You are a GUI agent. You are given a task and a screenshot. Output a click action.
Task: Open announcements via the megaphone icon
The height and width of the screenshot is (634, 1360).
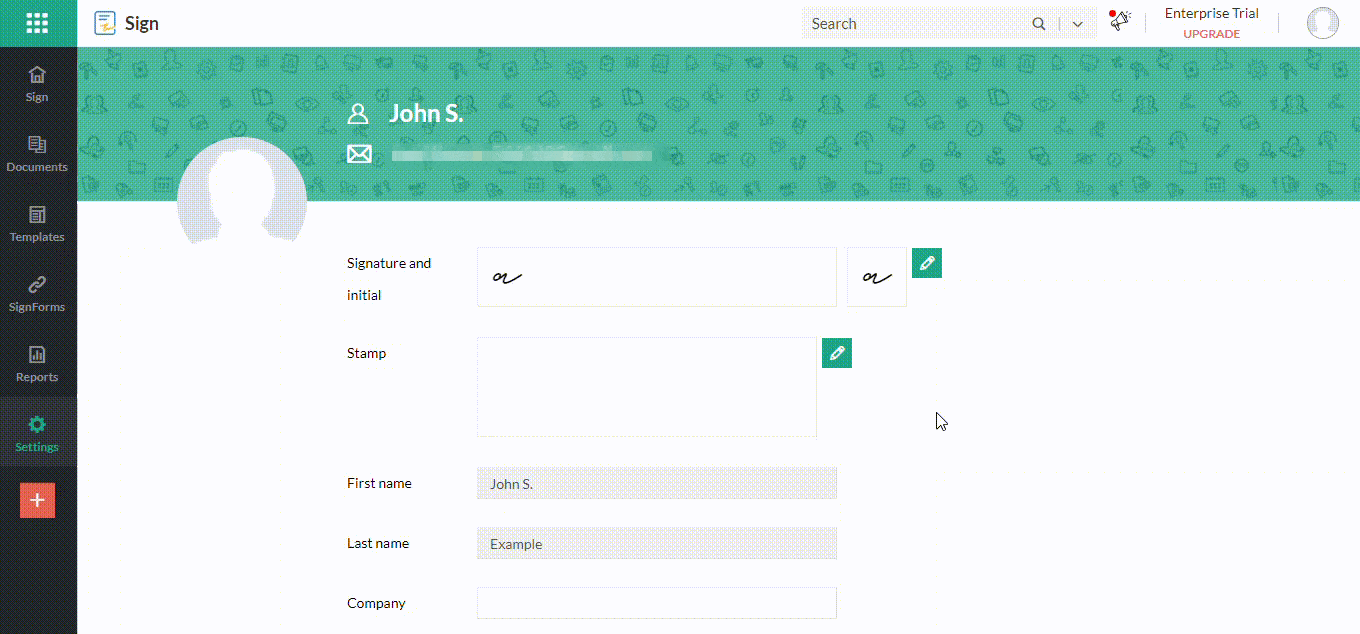click(x=1119, y=21)
